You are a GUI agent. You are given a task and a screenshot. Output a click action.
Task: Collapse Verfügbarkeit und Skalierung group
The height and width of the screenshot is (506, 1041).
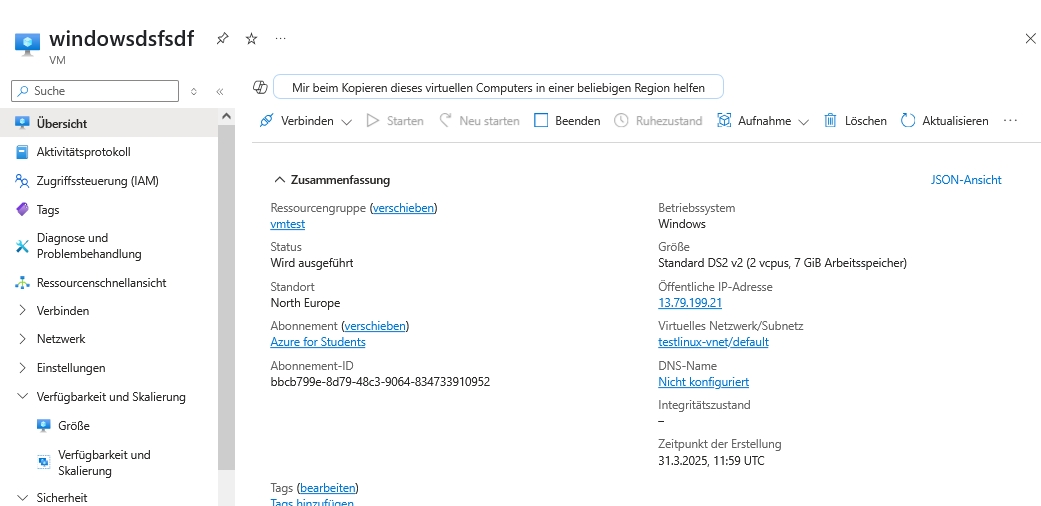point(23,397)
